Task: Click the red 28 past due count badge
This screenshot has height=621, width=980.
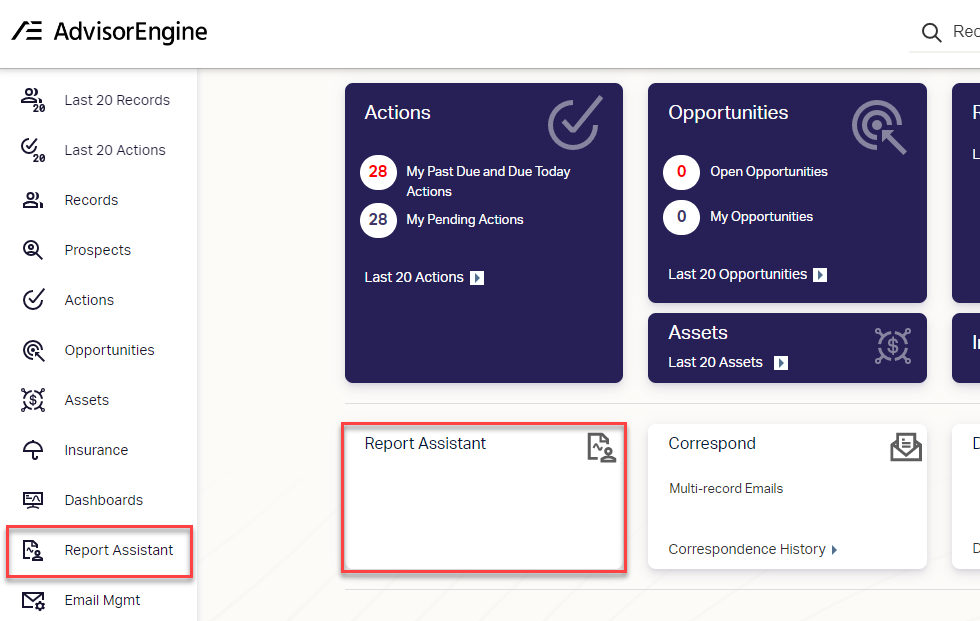Action: (x=378, y=172)
